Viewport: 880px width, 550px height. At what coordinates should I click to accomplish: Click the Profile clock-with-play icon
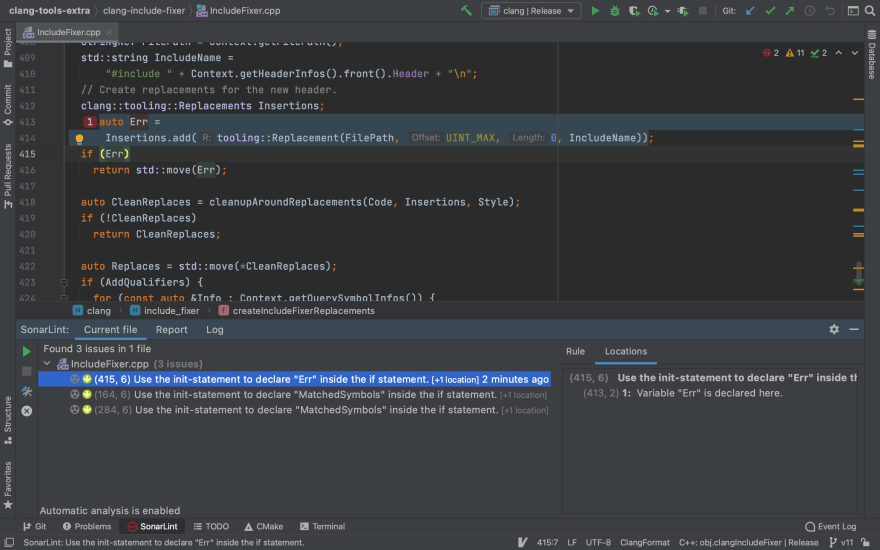pyautogui.click(x=653, y=11)
